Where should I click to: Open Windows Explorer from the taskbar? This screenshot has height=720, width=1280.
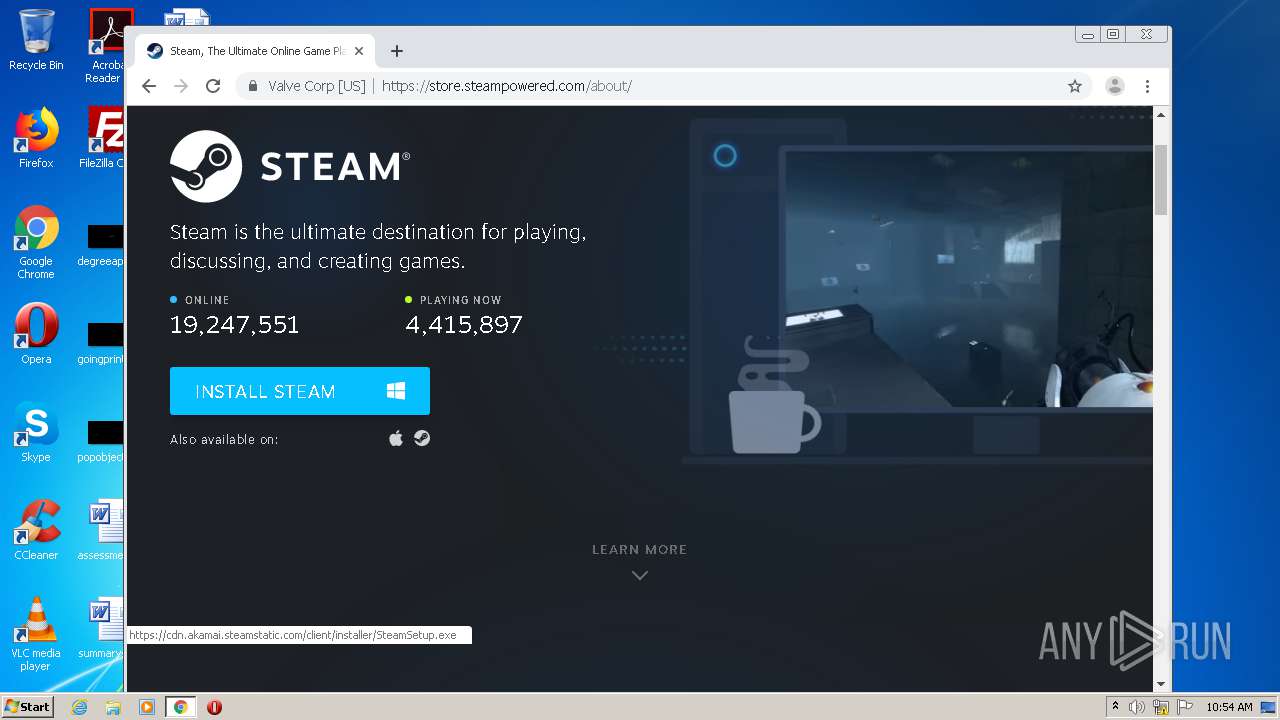click(x=113, y=707)
